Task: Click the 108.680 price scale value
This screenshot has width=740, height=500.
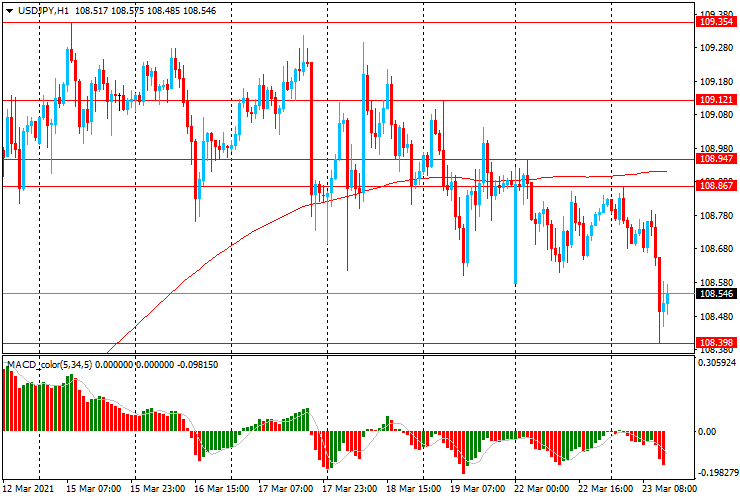Action: (x=714, y=249)
